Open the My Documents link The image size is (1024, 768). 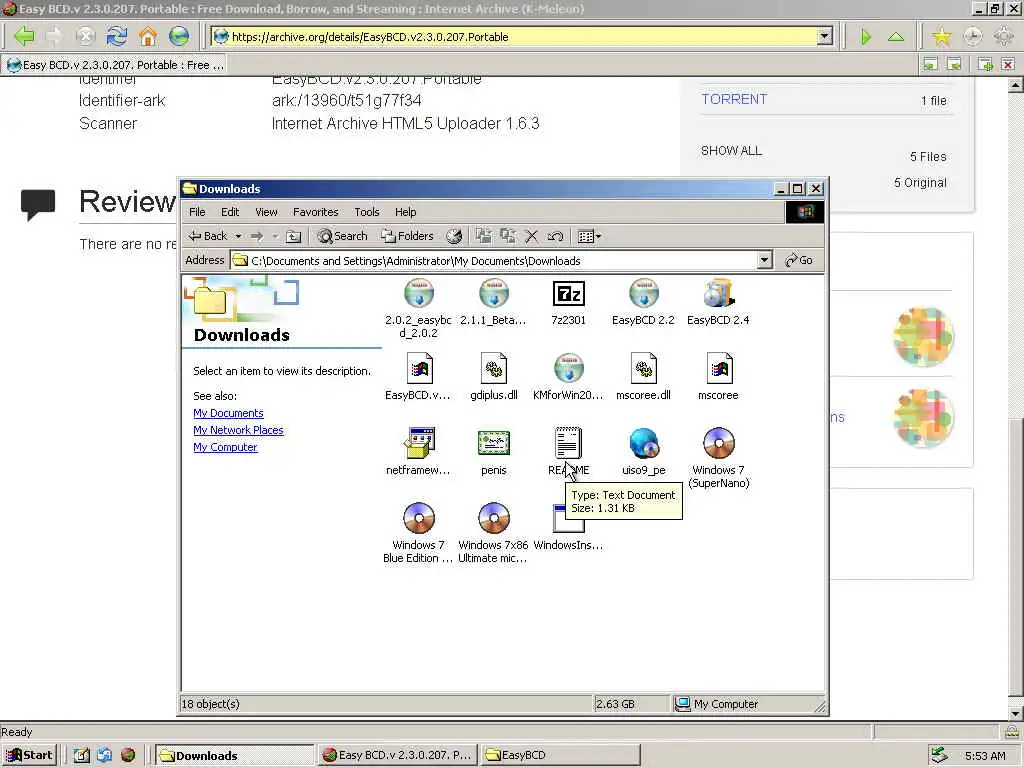coord(229,413)
